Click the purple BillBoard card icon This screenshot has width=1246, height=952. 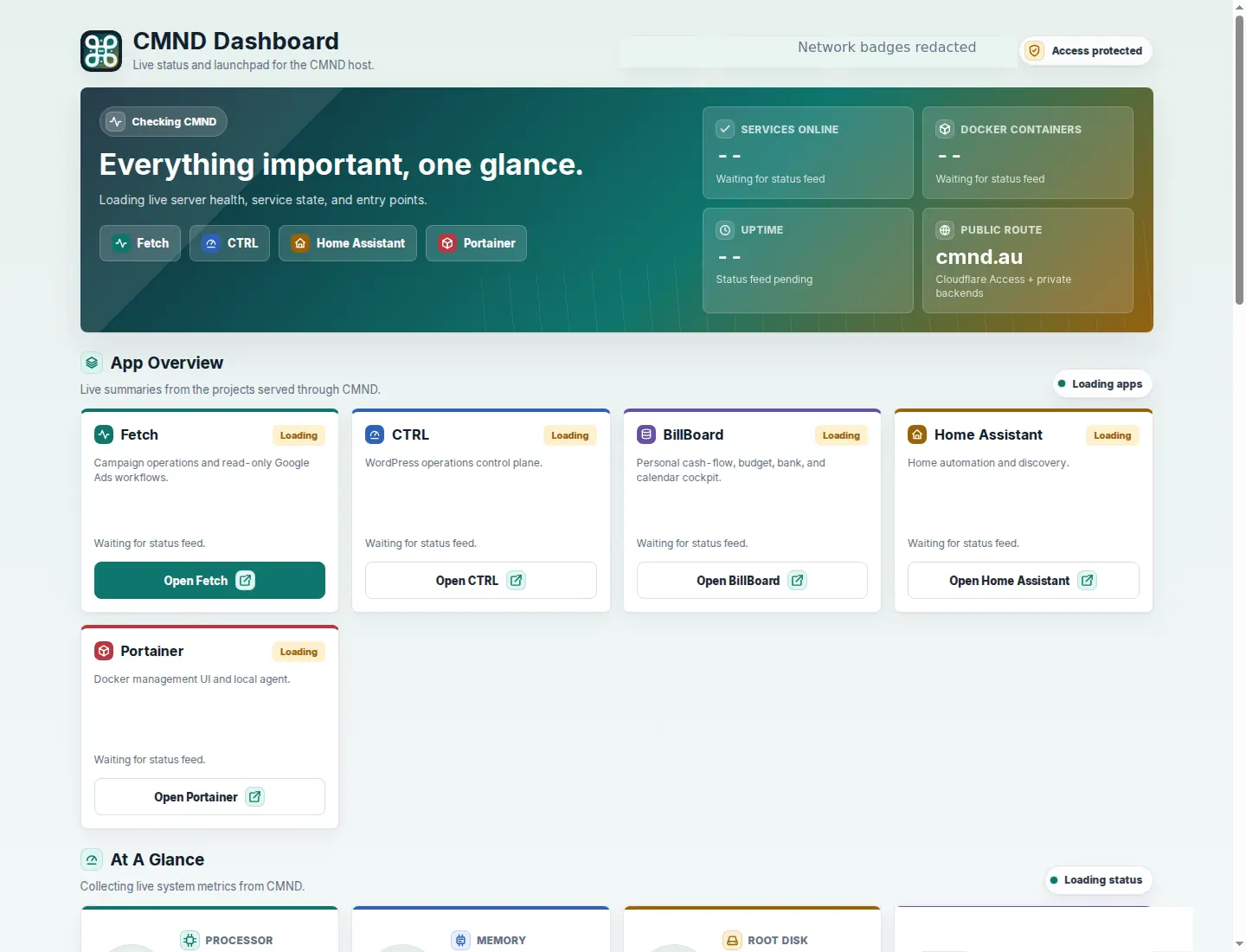646,434
